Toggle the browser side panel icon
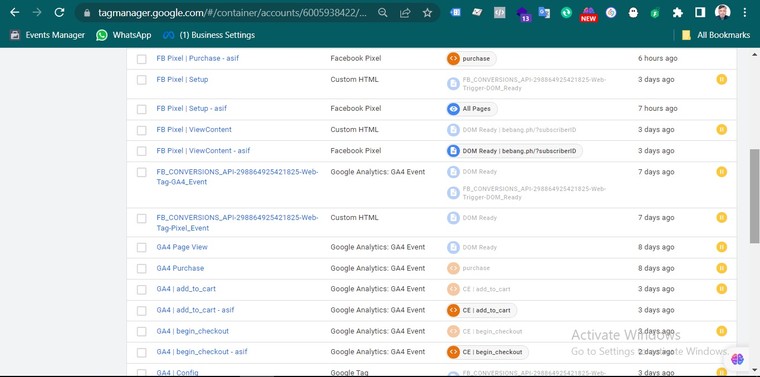Screen dimensions: 760x377 [x=699, y=13]
